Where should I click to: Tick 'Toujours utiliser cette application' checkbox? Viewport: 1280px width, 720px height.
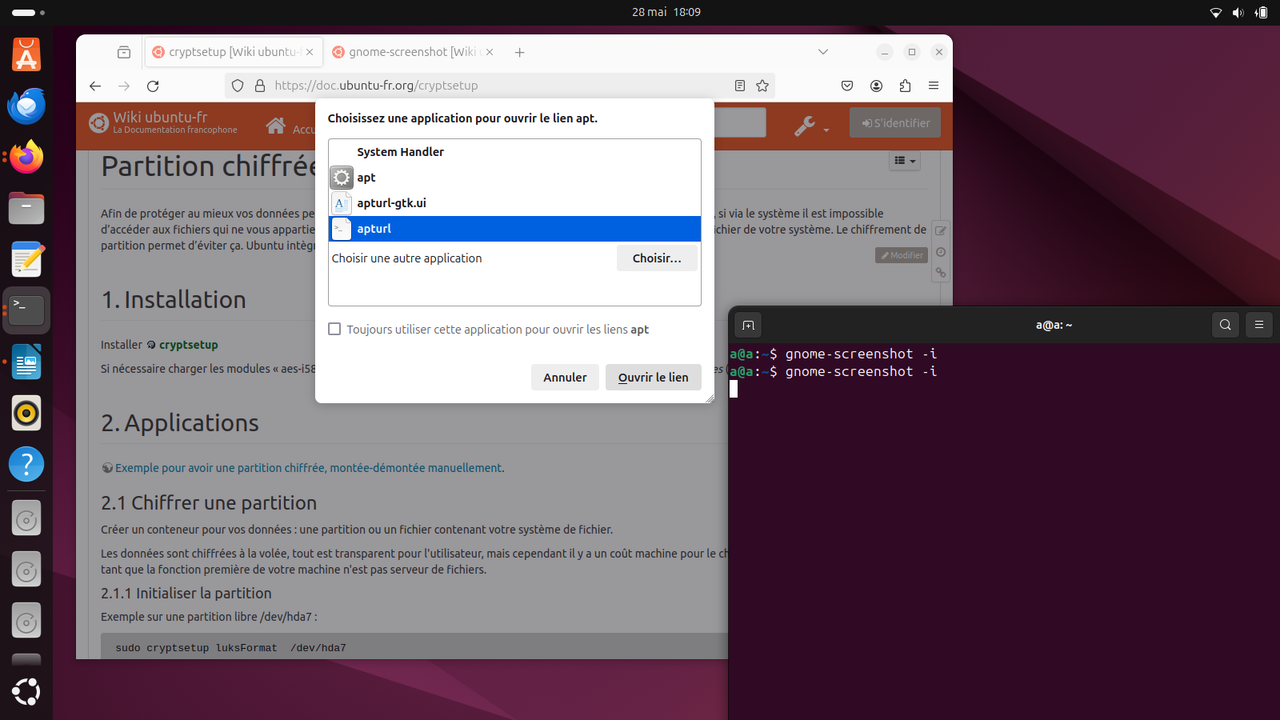pos(335,329)
